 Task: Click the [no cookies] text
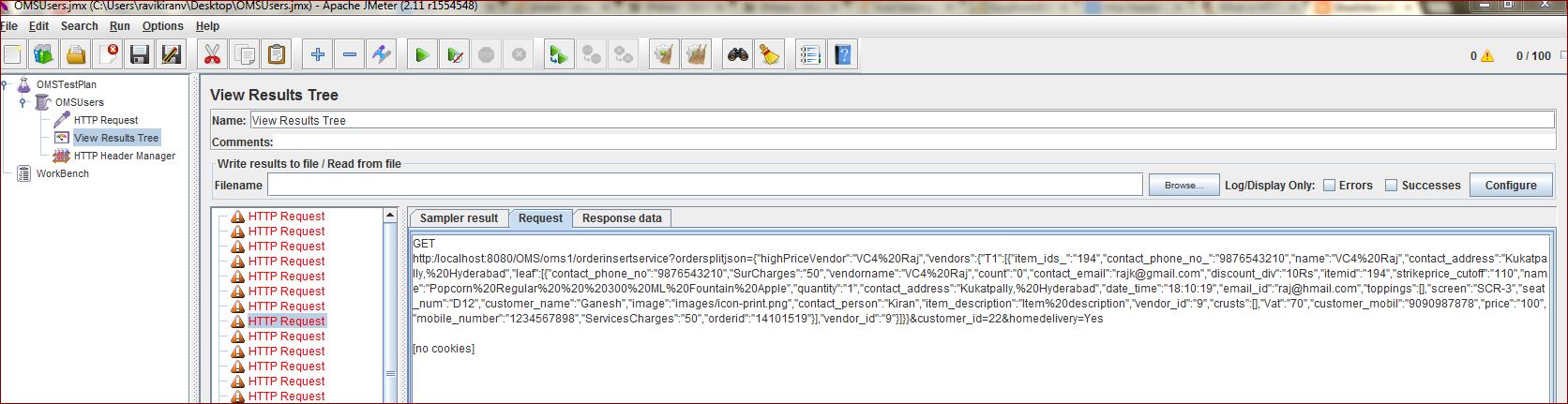tap(444, 349)
